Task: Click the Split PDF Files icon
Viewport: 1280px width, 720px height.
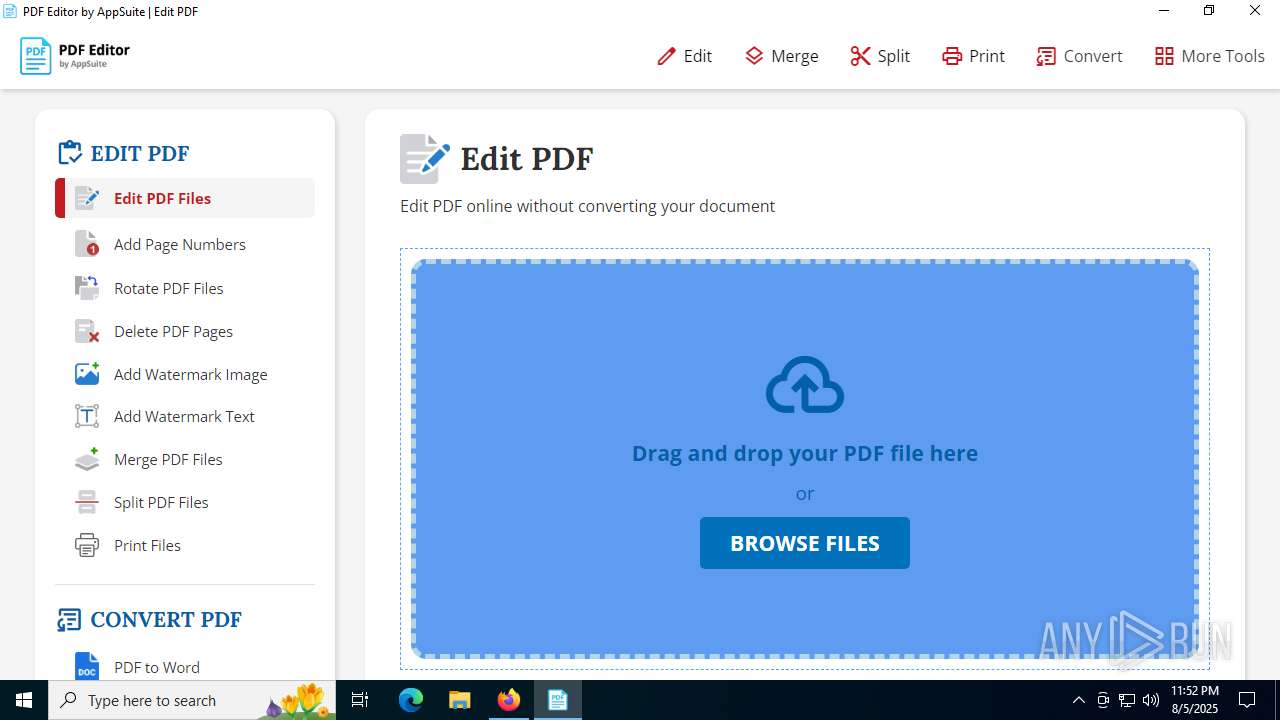Action: click(x=87, y=502)
